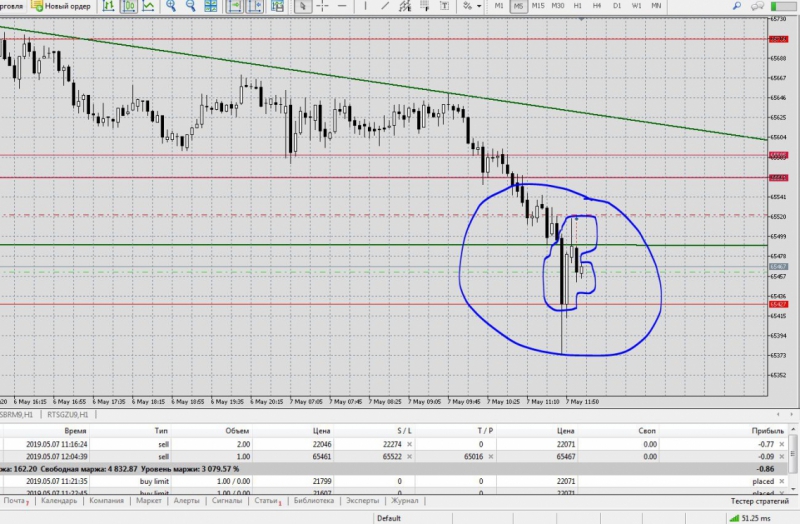Cancel buy limit order at 21799
The width and height of the screenshot is (800, 524).
coord(782,481)
